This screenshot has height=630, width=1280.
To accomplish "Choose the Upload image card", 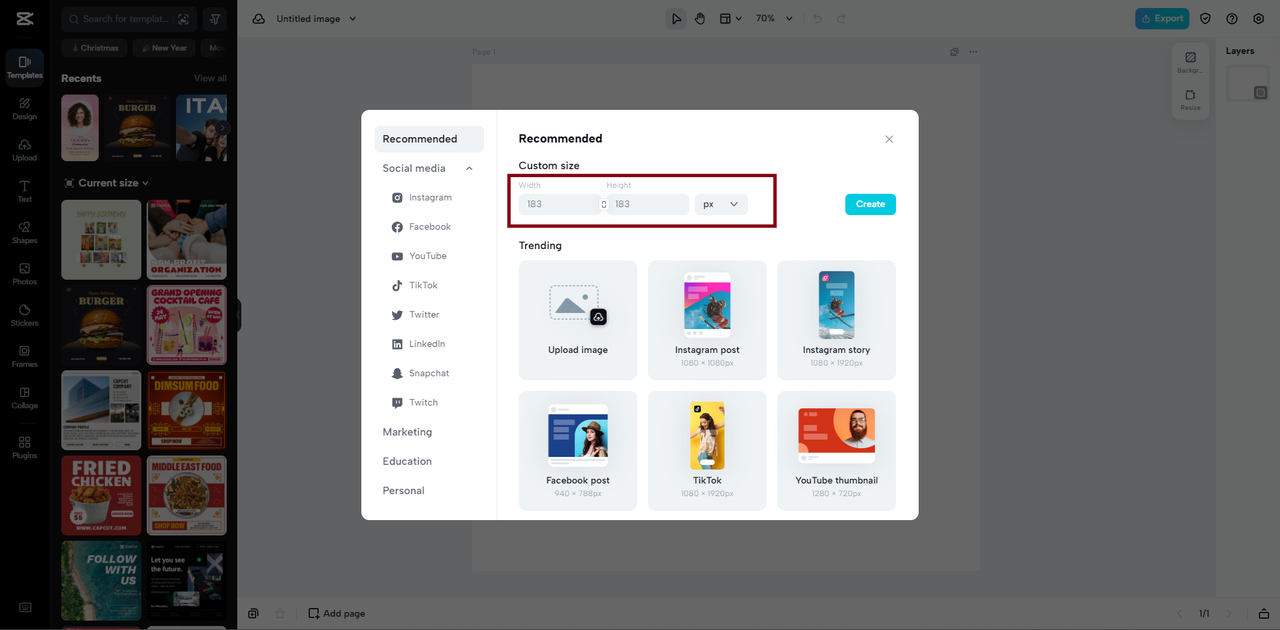I will coord(578,320).
